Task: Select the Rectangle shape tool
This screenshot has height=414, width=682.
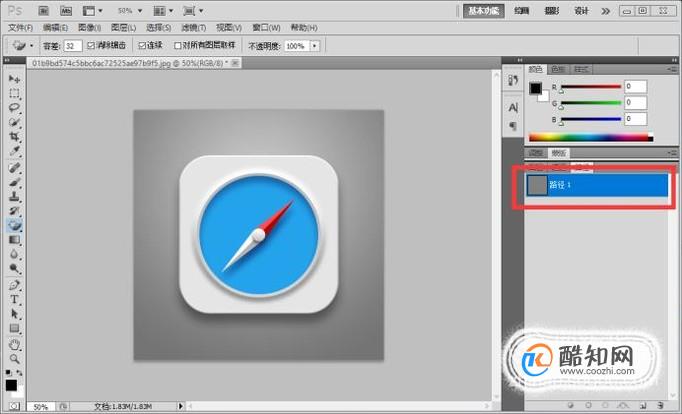Action: click(14, 328)
